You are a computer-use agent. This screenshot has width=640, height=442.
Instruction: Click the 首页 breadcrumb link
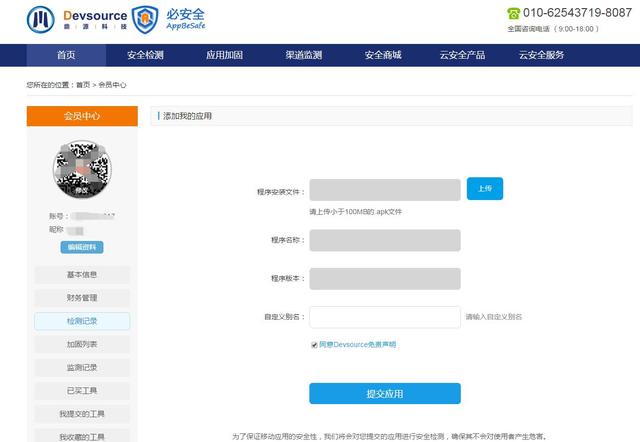[x=82, y=85]
